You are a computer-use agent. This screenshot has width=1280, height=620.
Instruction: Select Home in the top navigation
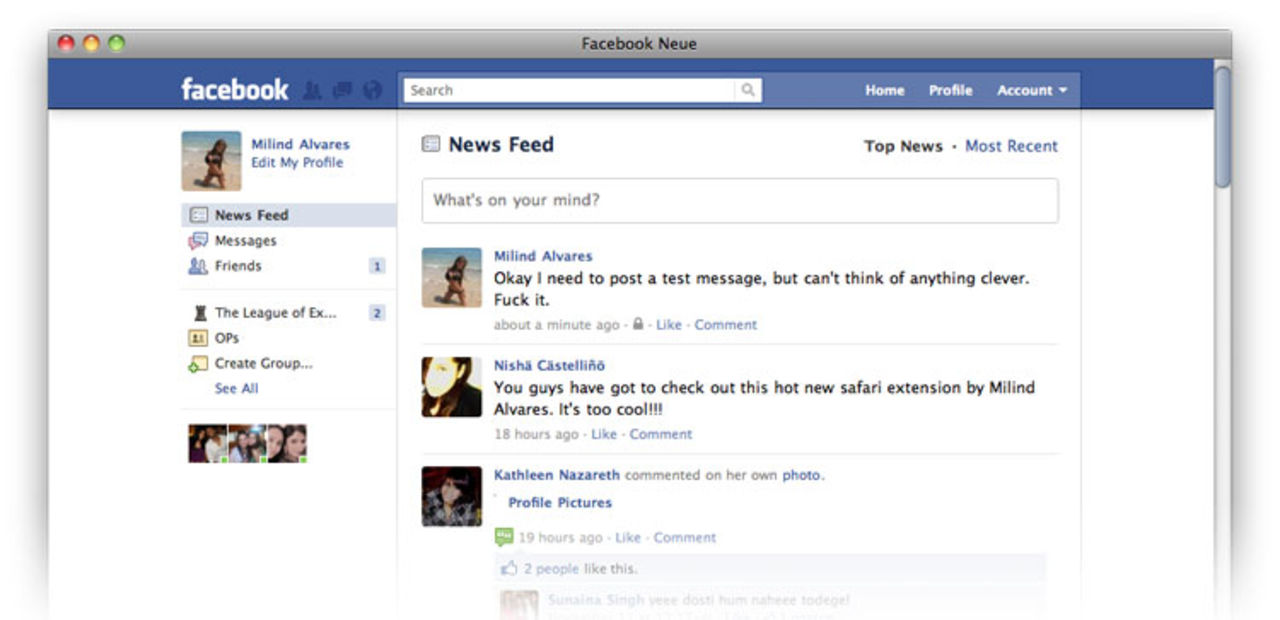tap(884, 90)
